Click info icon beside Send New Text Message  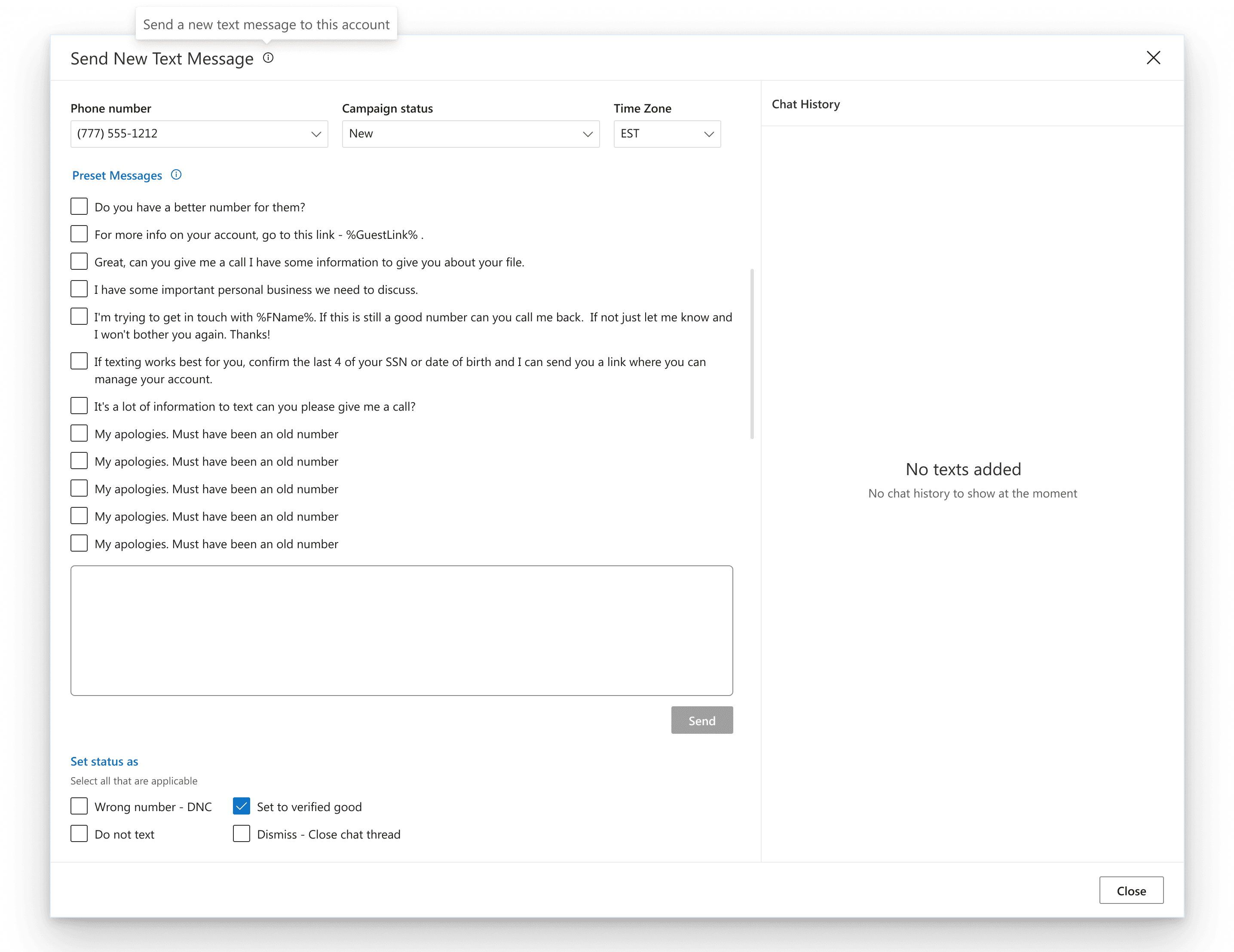click(x=268, y=58)
